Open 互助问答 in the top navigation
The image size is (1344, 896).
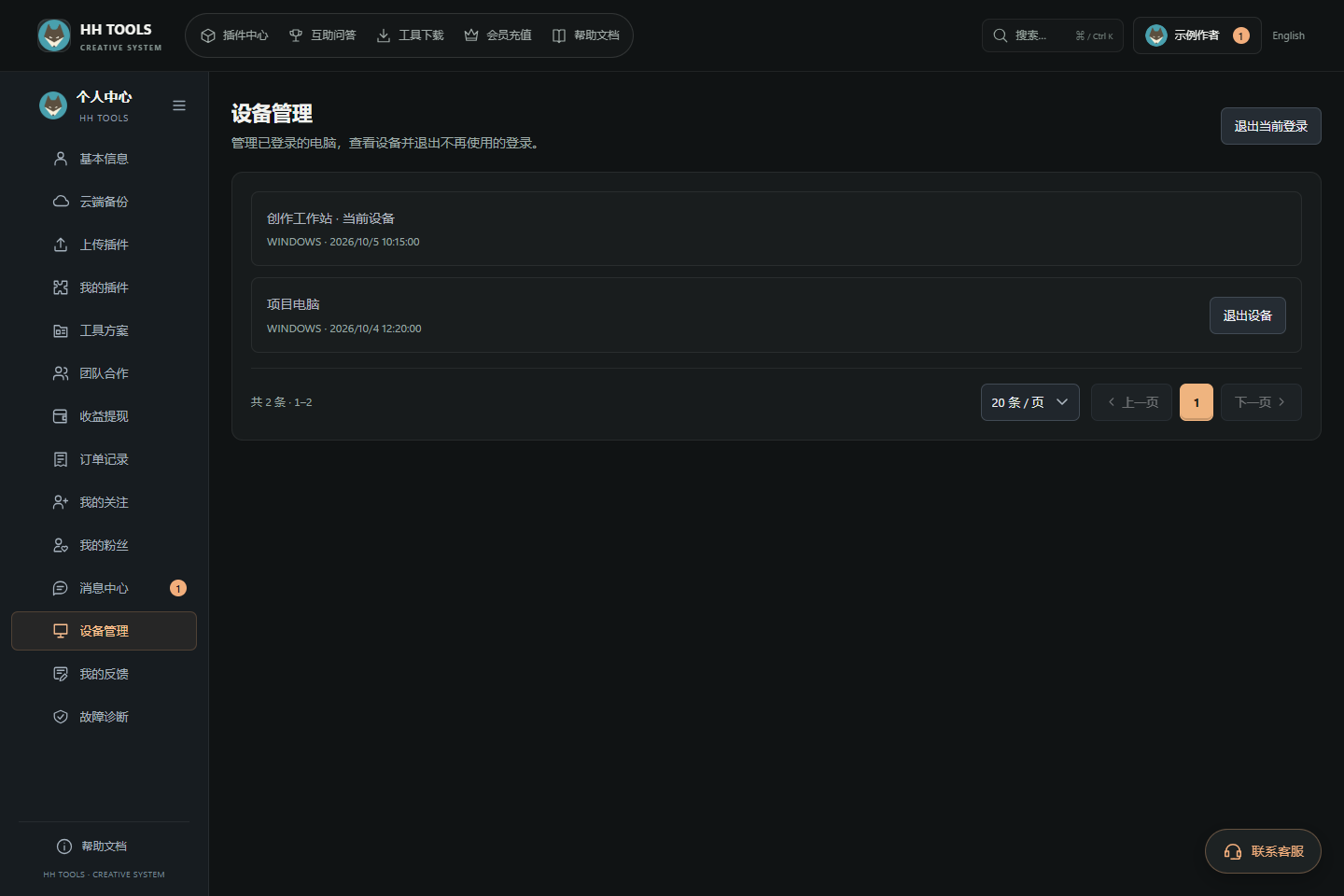point(322,35)
